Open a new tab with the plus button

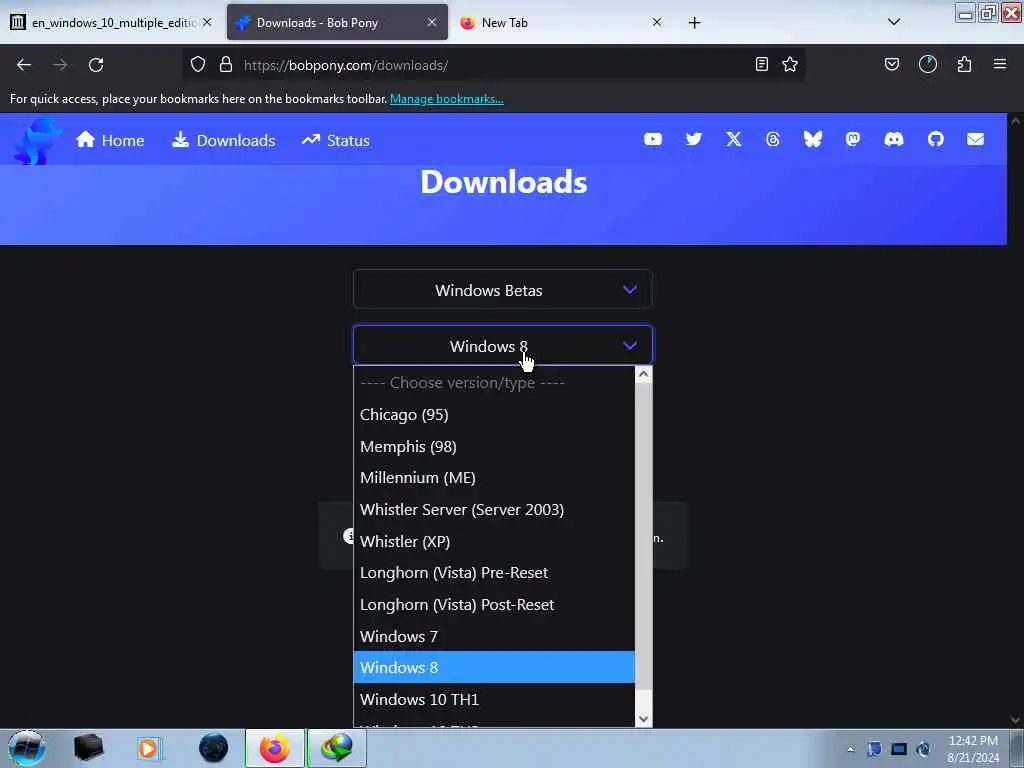[694, 23]
